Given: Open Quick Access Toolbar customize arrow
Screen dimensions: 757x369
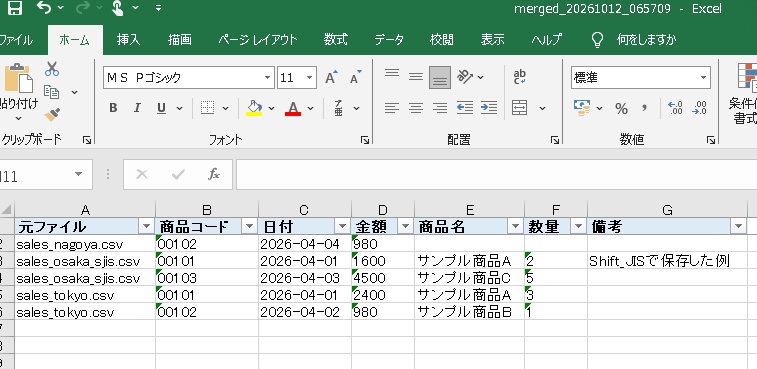Looking at the screenshot, I should (x=159, y=8).
